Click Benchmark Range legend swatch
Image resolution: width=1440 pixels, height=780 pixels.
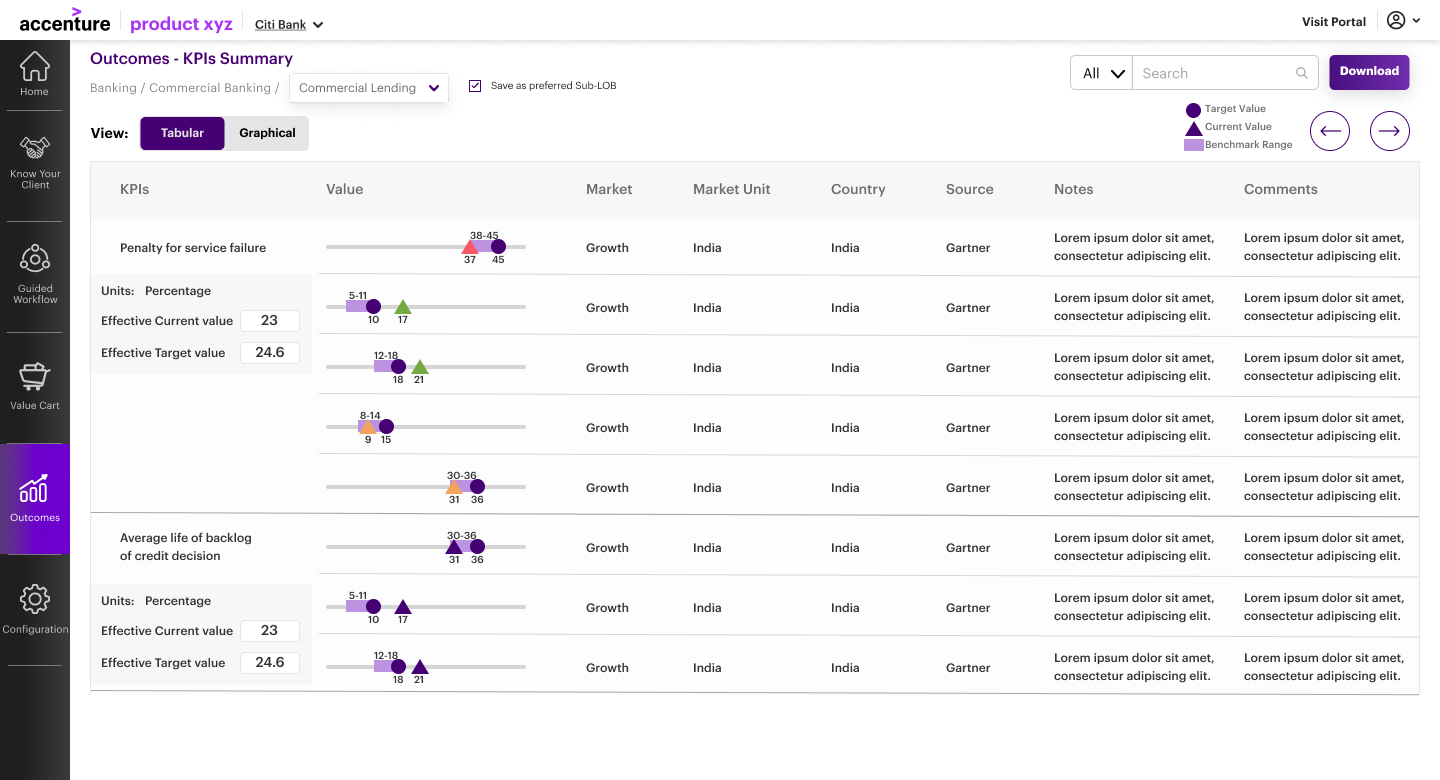[1193, 145]
